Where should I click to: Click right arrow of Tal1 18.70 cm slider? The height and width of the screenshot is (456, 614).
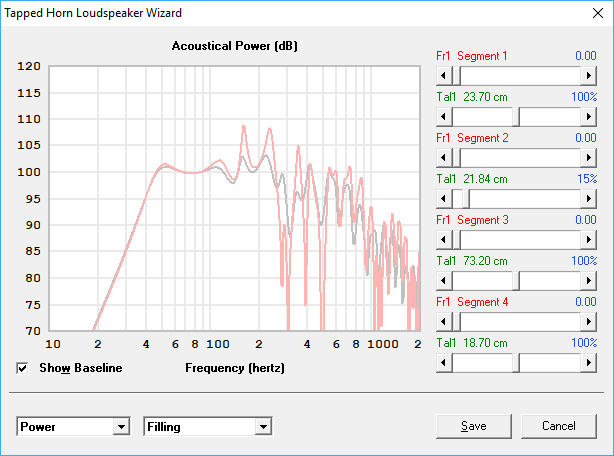click(x=589, y=363)
